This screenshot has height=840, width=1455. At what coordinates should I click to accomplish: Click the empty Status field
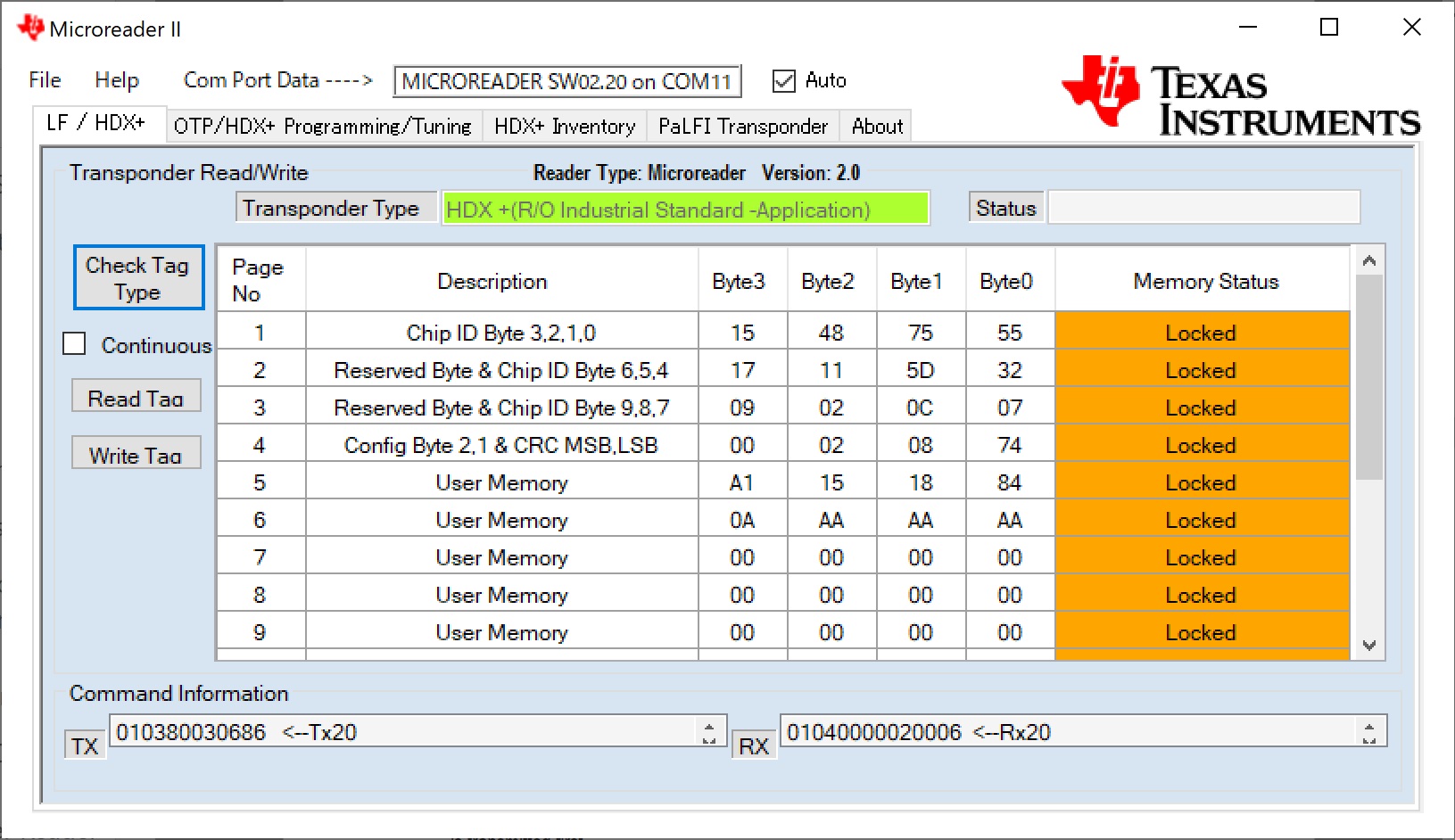click(x=1203, y=208)
